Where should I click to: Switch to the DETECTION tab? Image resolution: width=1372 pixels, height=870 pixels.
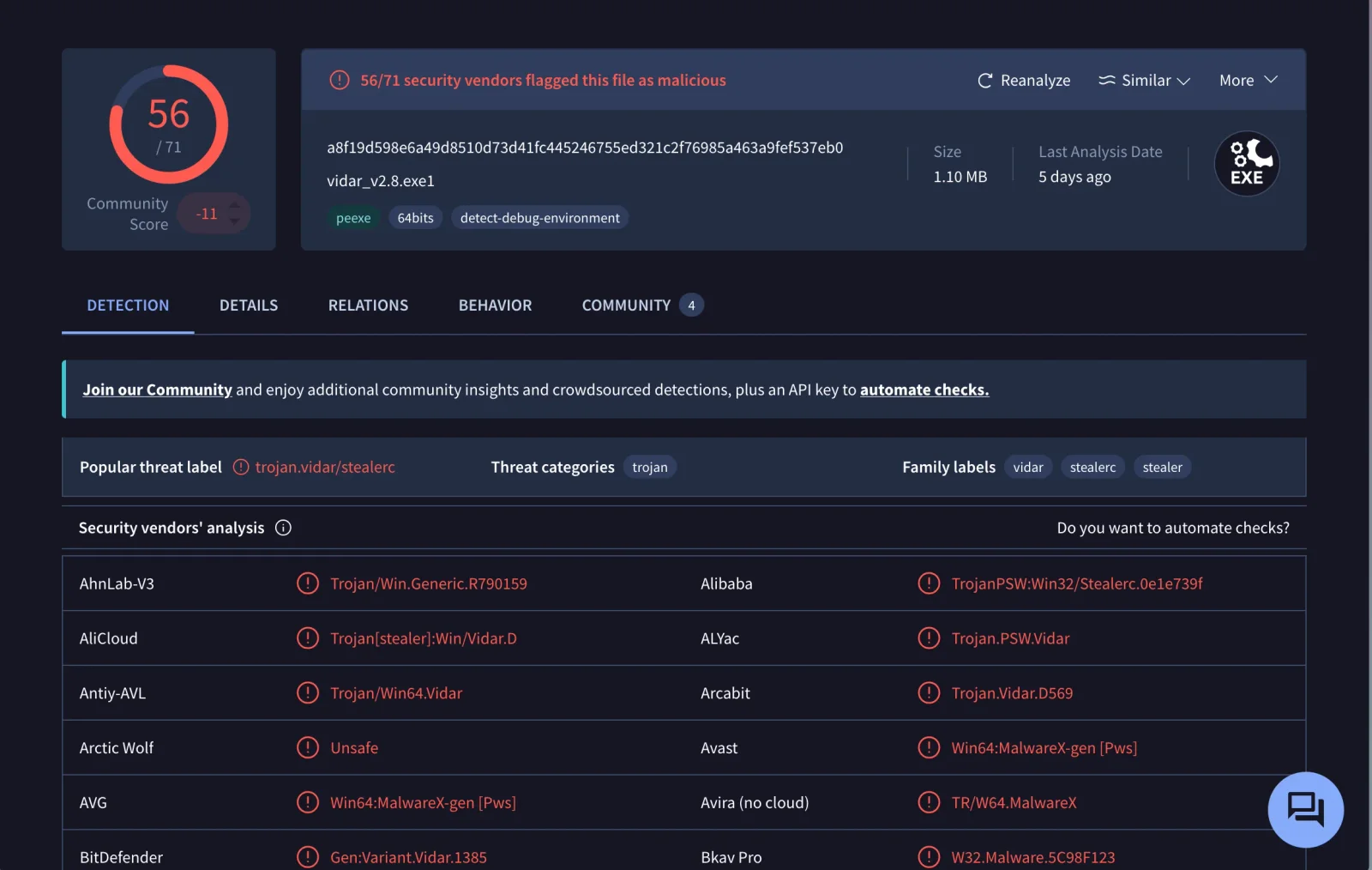(128, 305)
